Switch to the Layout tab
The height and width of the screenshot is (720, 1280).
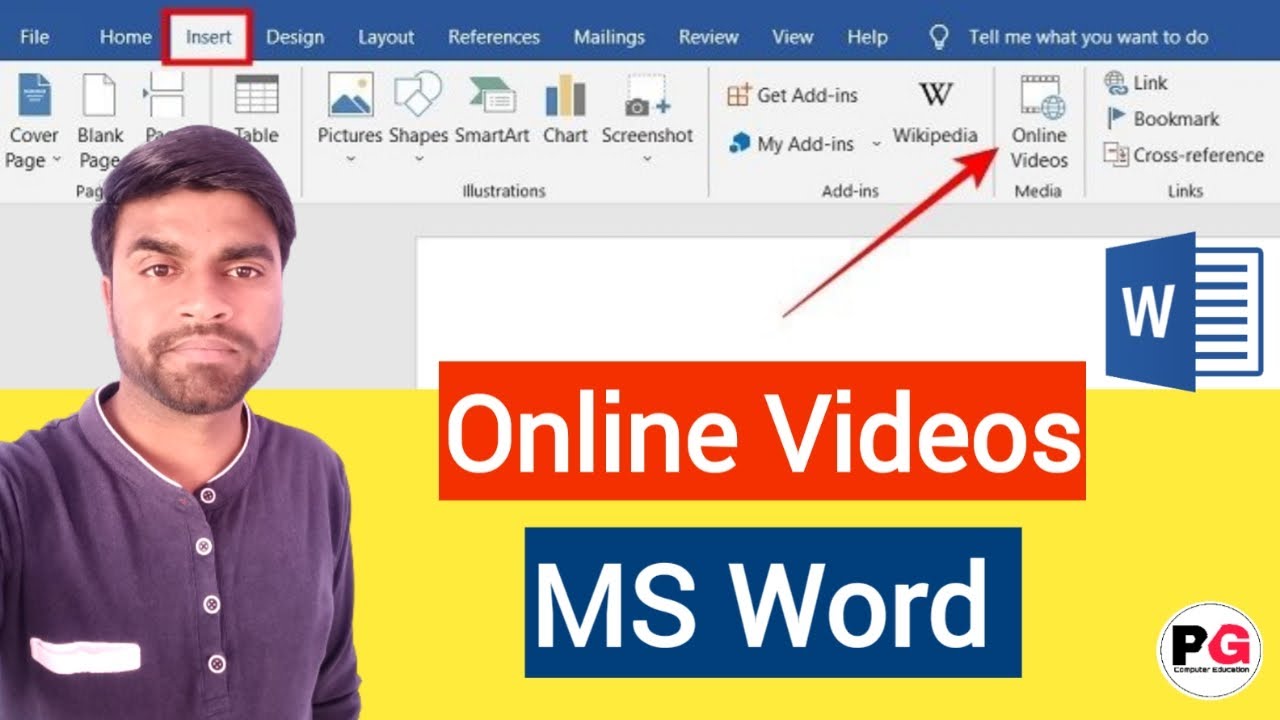[386, 37]
